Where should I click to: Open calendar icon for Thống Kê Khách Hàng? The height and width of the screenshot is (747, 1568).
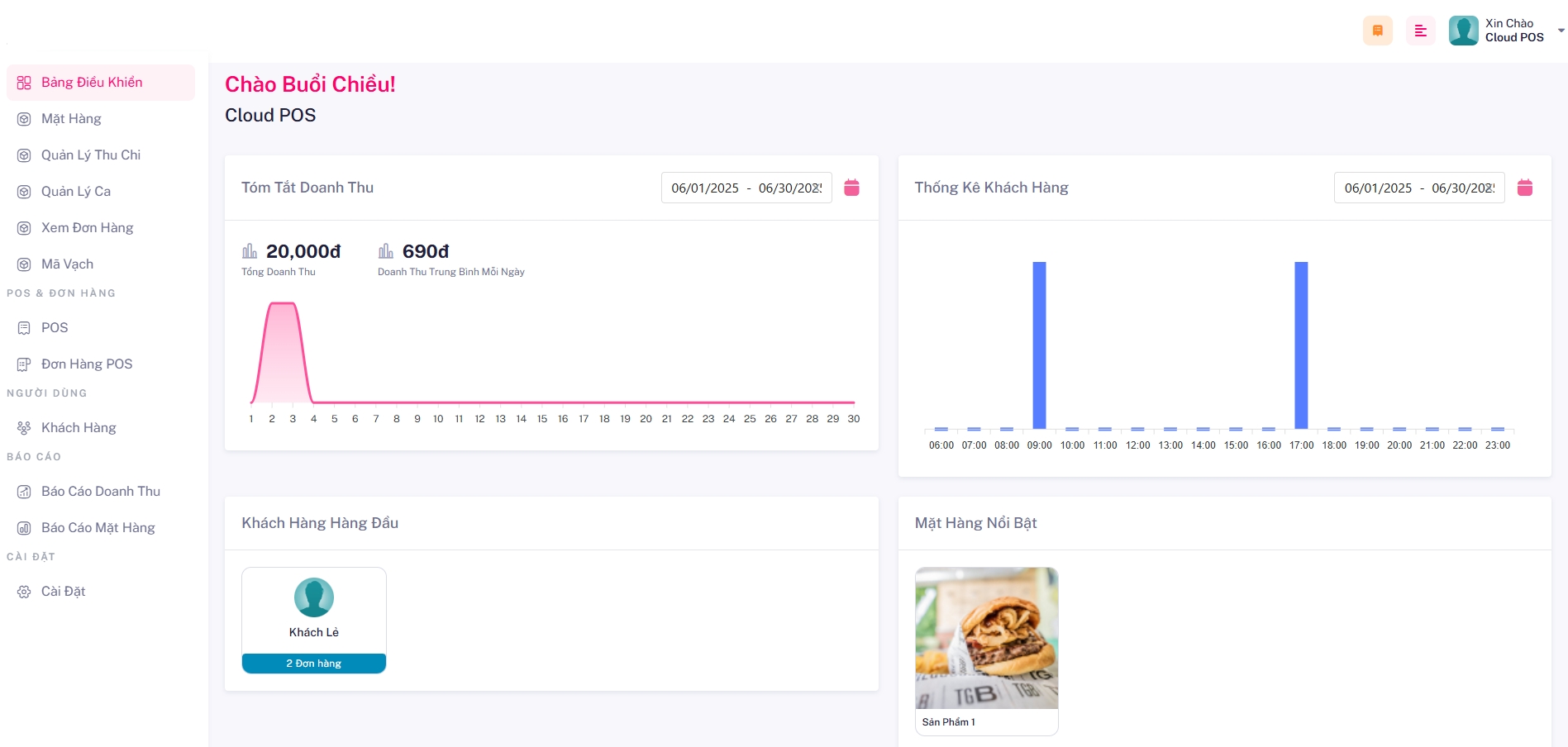coord(1524,188)
